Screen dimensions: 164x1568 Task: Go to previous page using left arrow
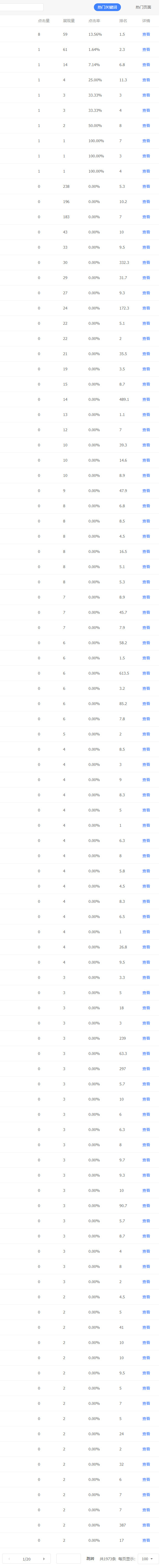9,1558
